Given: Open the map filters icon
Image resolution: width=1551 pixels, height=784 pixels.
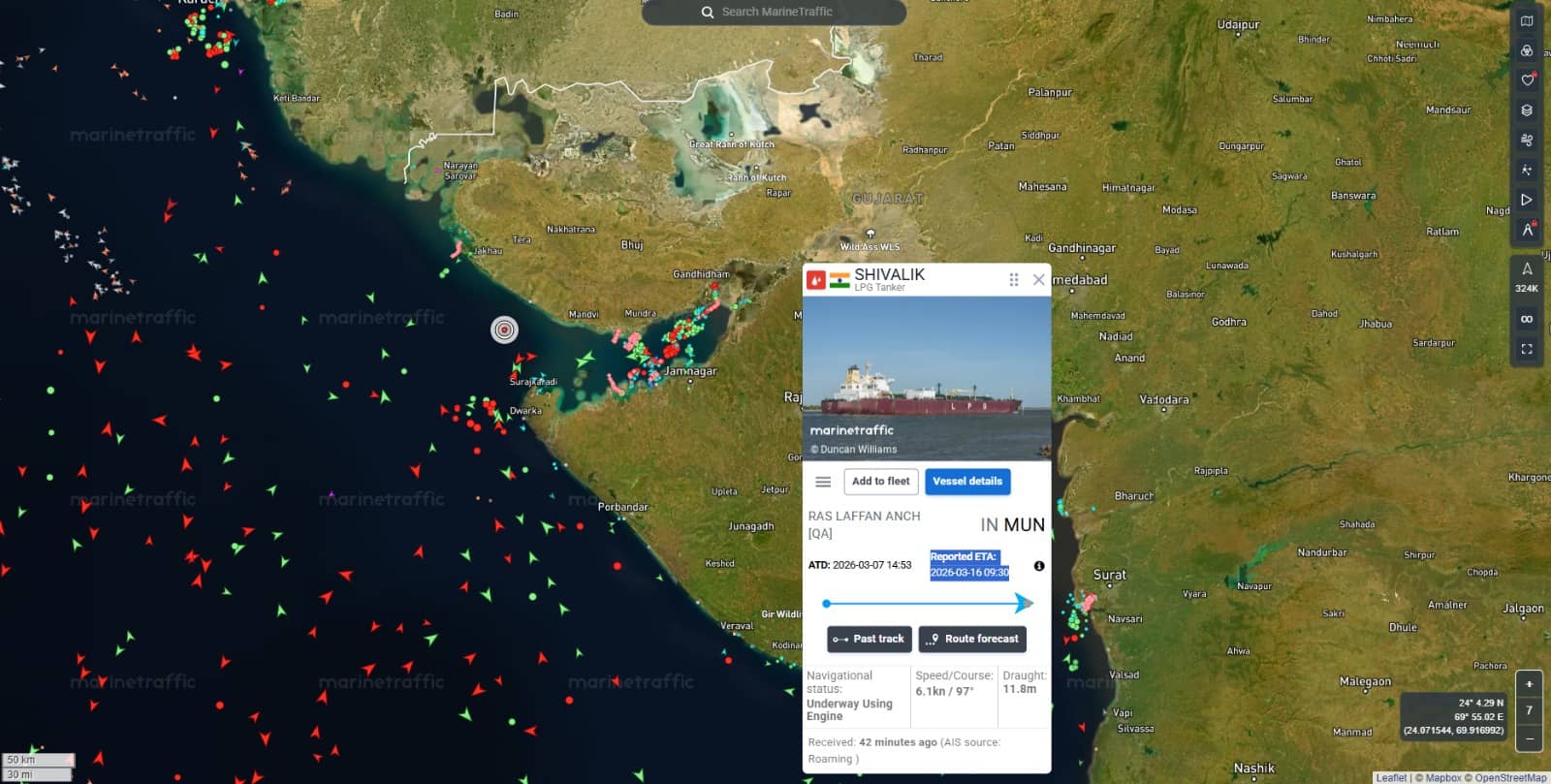Looking at the screenshot, I should (x=1527, y=50).
